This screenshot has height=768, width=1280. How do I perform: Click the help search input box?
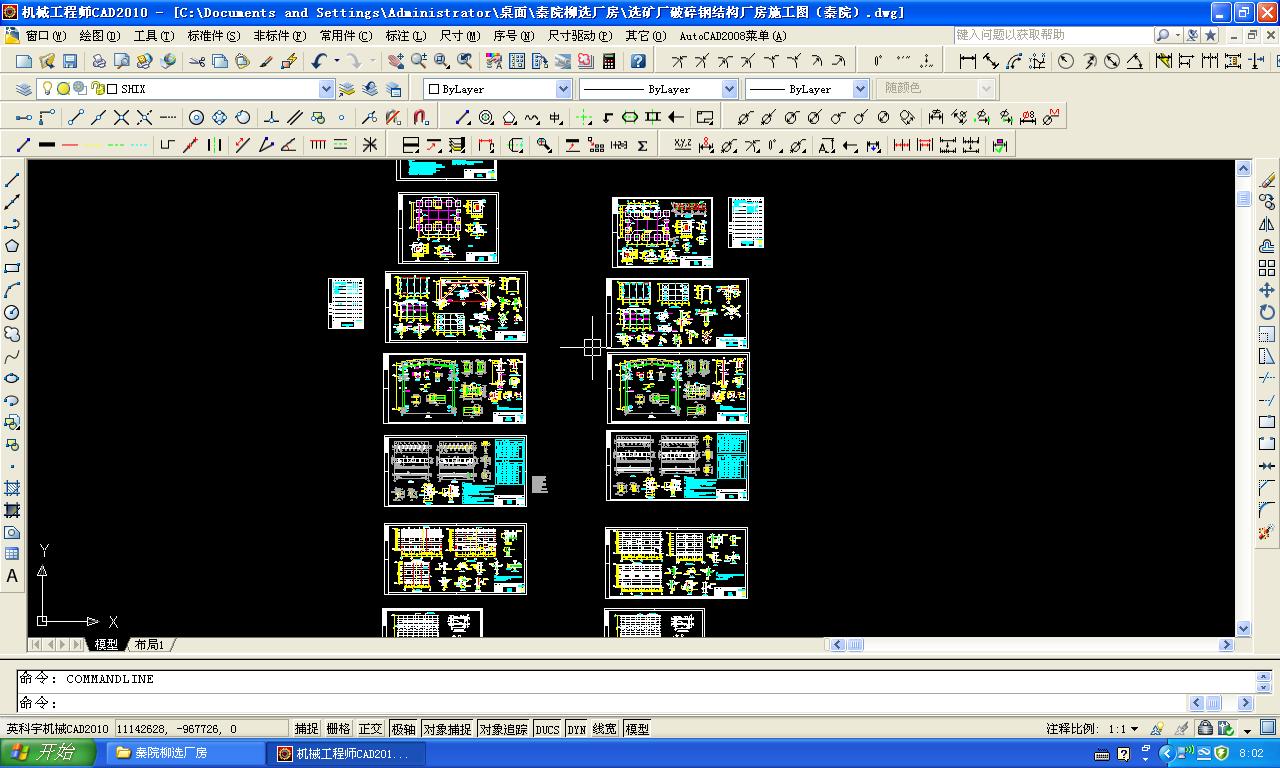[1053, 35]
